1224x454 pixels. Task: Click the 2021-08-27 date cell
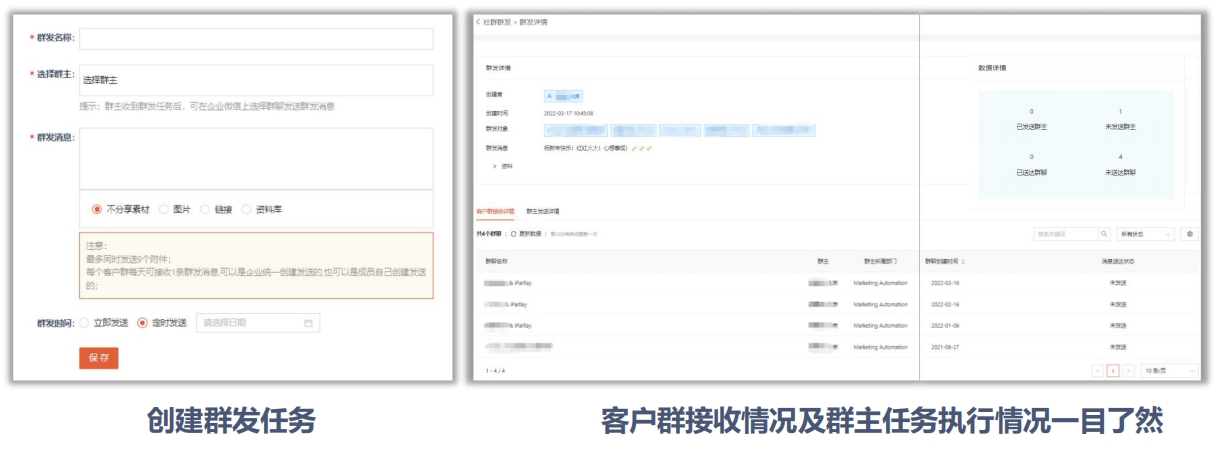(945, 347)
